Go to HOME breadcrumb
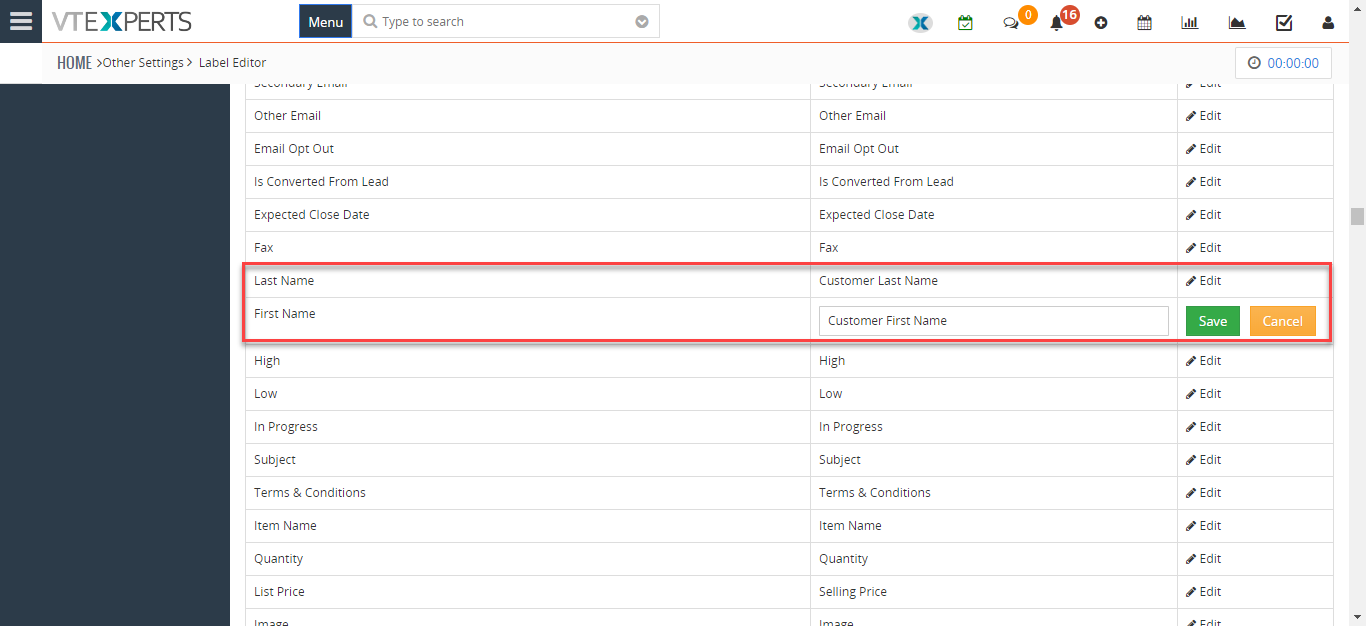Screen dimensions: 1366x626 coord(74,63)
